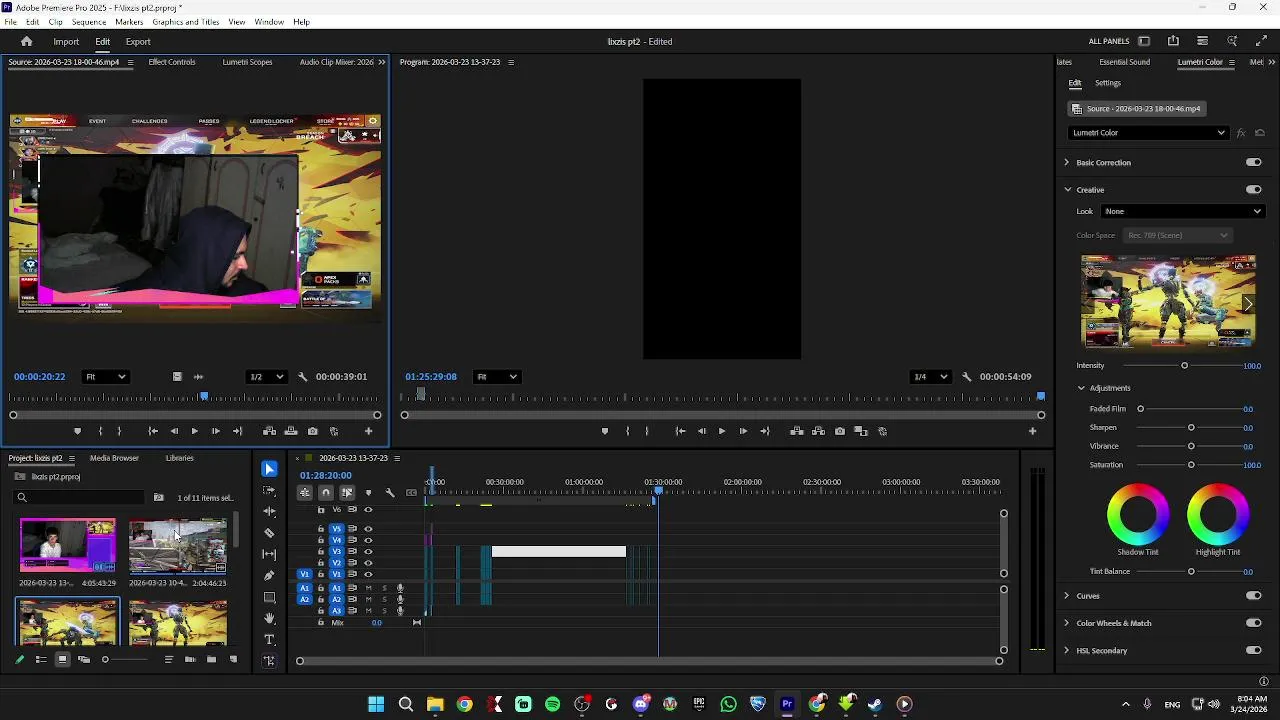
Task: Open the Markers menu
Action: click(x=129, y=21)
